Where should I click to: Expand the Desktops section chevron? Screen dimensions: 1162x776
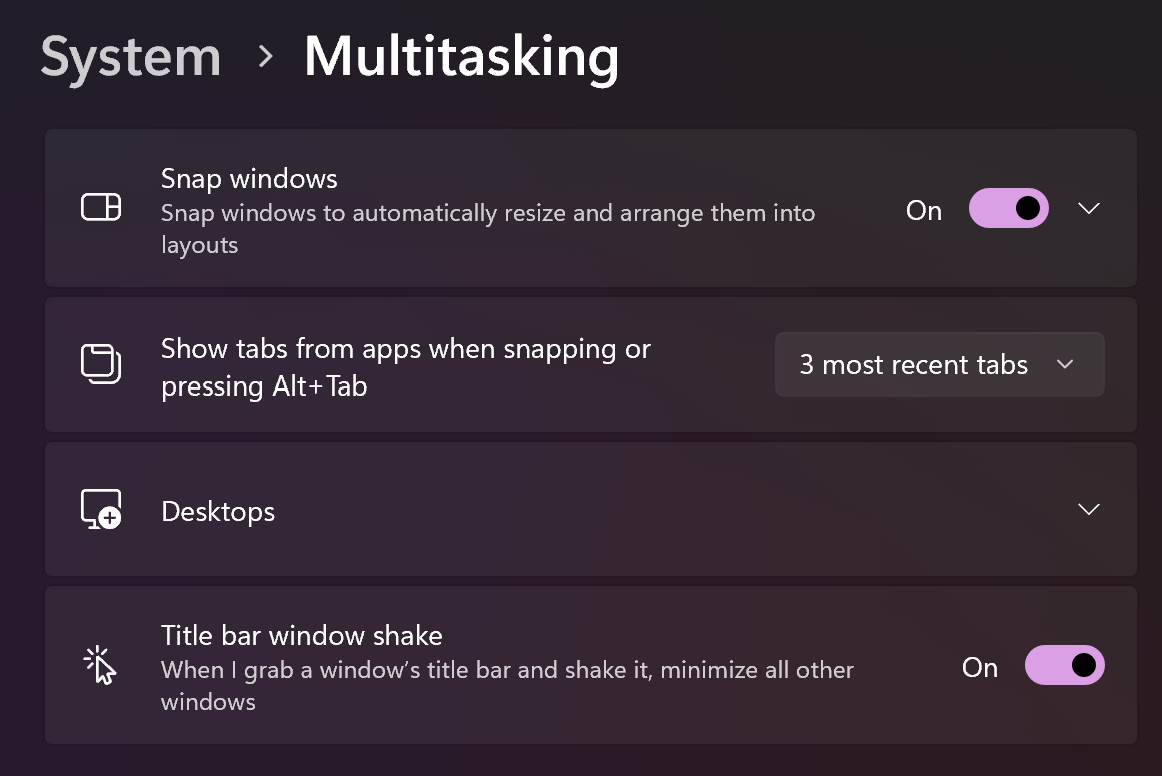coord(1089,510)
